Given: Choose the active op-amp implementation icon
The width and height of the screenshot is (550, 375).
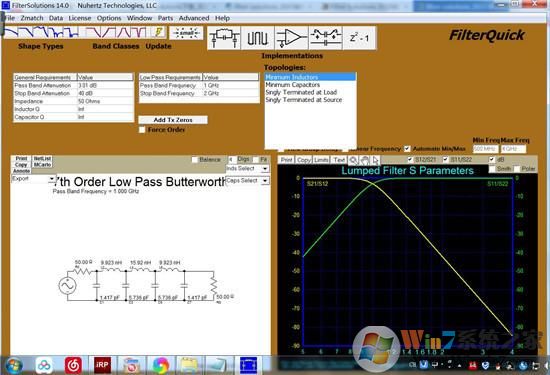Looking at the screenshot, I should 291,38.
